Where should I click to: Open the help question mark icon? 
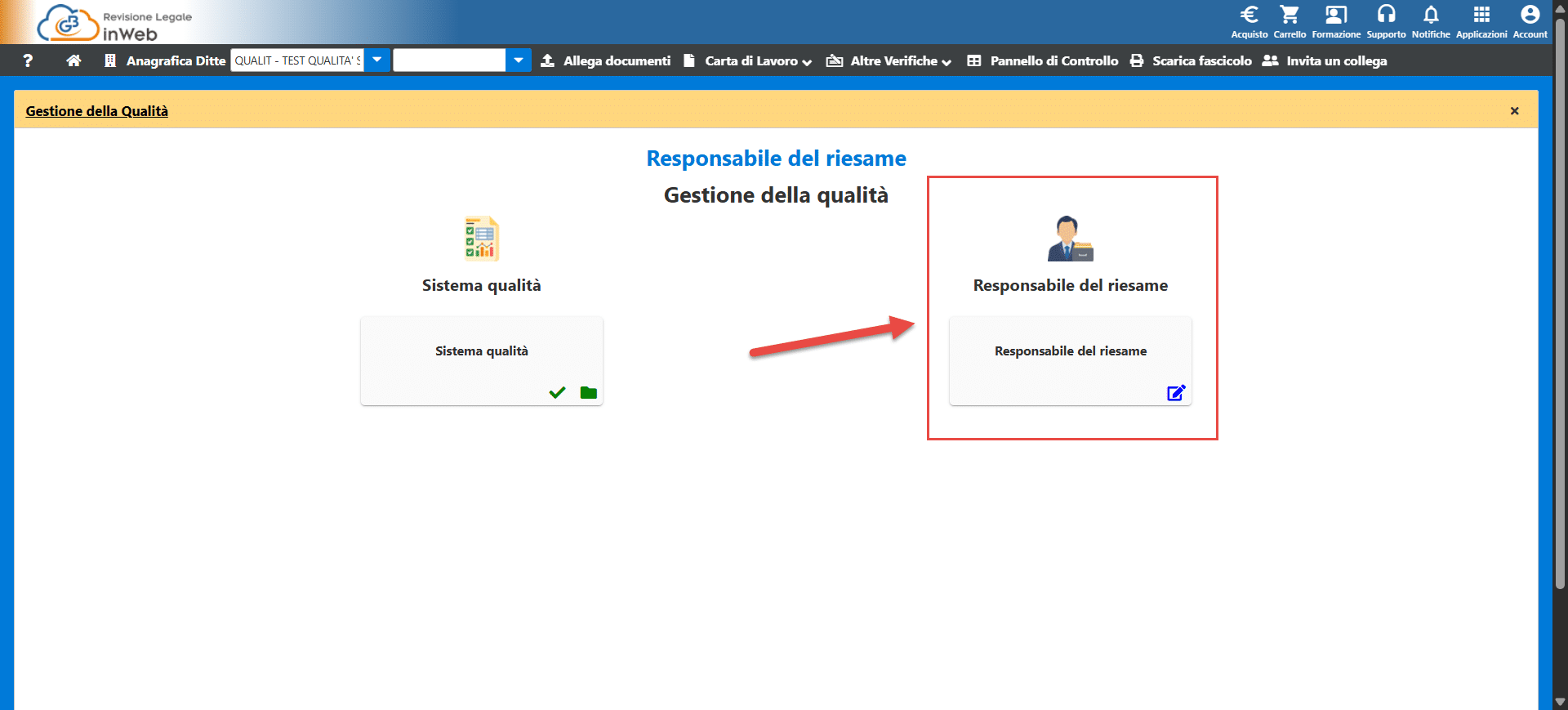pyautogui.click(x=28, y=60)
